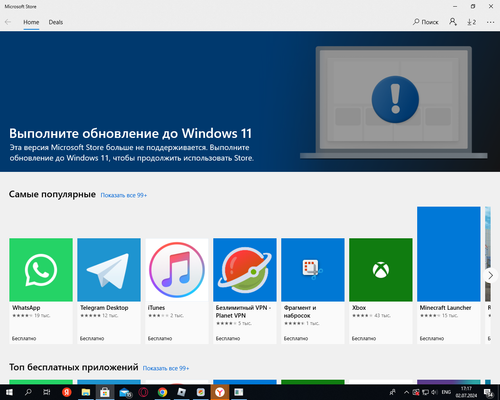Launch Opera from the taskbar
Viewport: 500px width, 400px height.
point(143,392)
